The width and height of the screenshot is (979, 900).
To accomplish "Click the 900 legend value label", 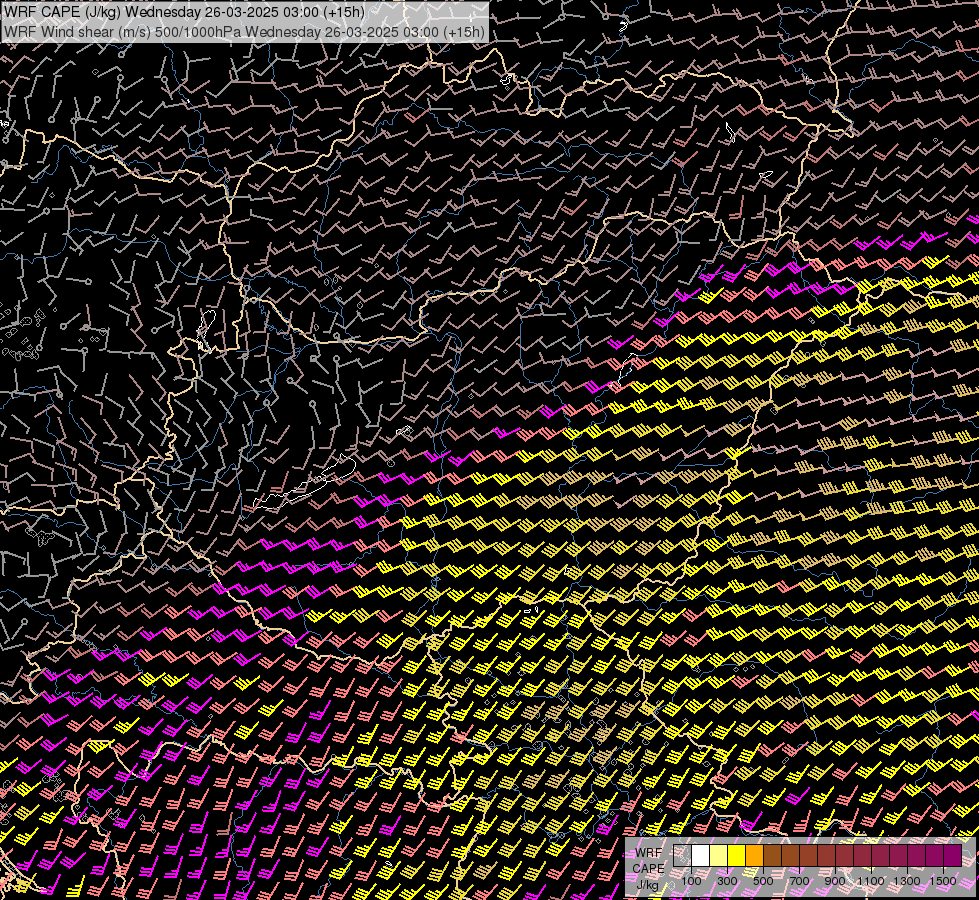I will pyautogui.click(x=835, y=881).
